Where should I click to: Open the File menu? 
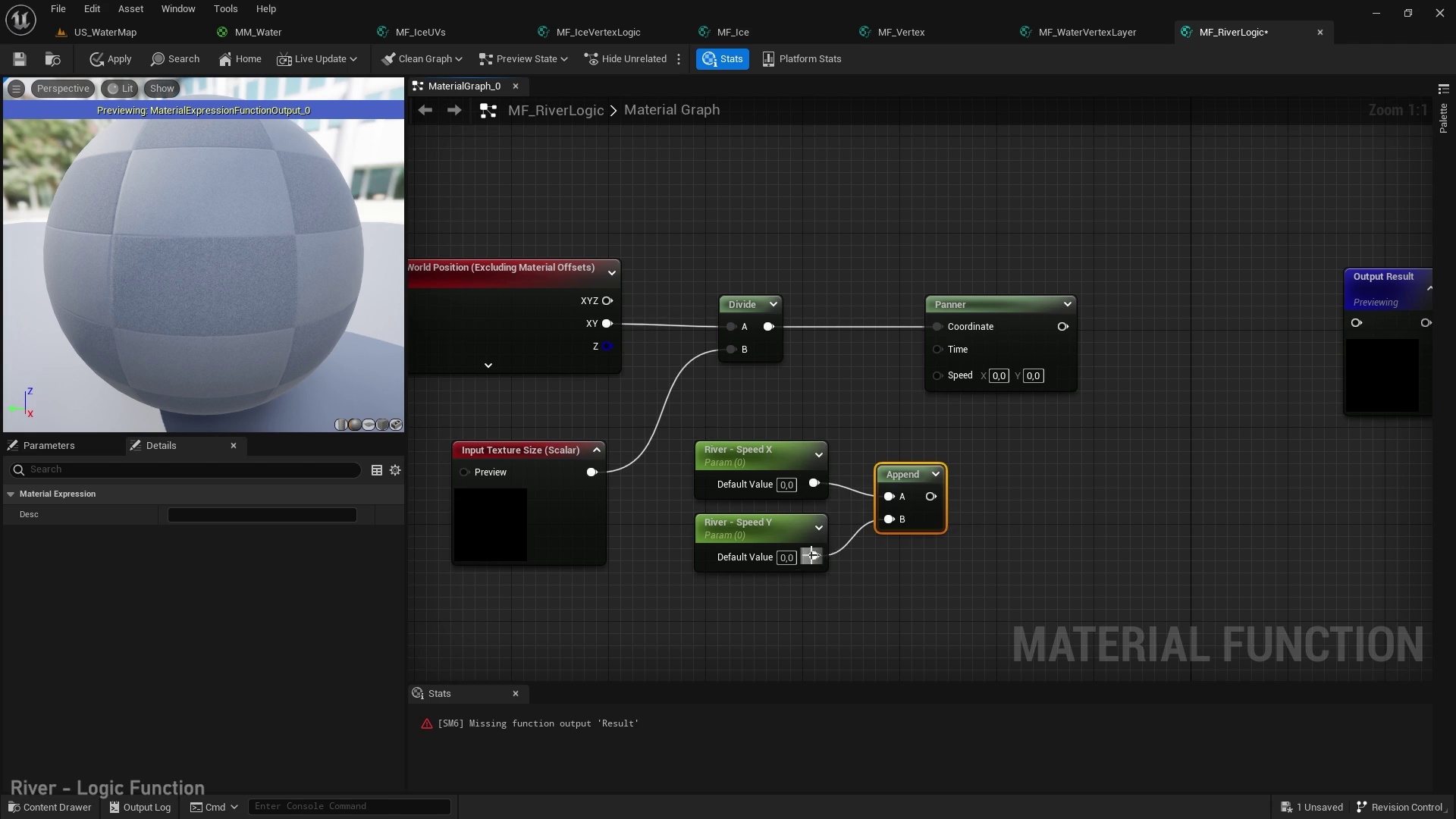pos(58,9)
